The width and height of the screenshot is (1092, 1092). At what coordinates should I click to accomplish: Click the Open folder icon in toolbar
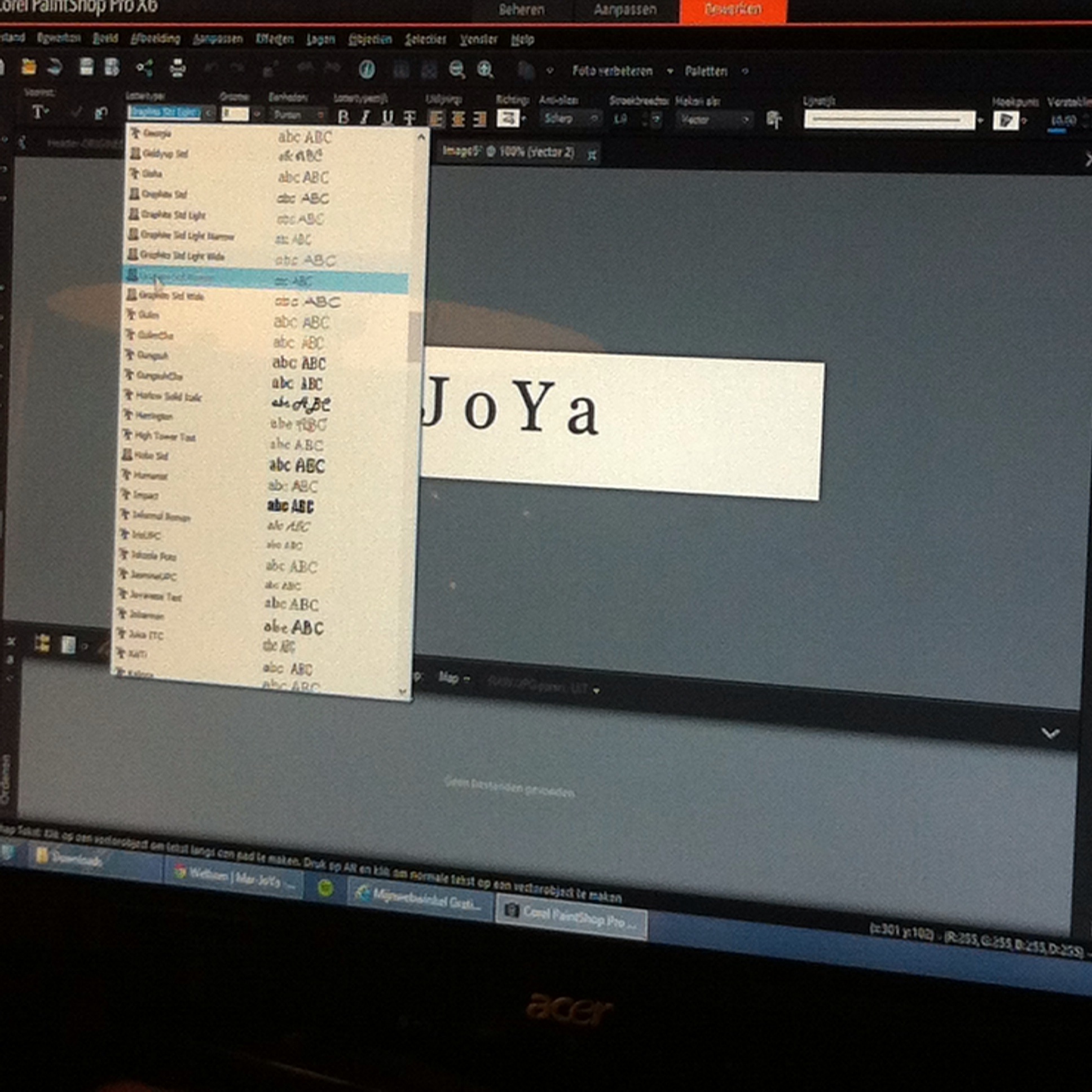29,67
